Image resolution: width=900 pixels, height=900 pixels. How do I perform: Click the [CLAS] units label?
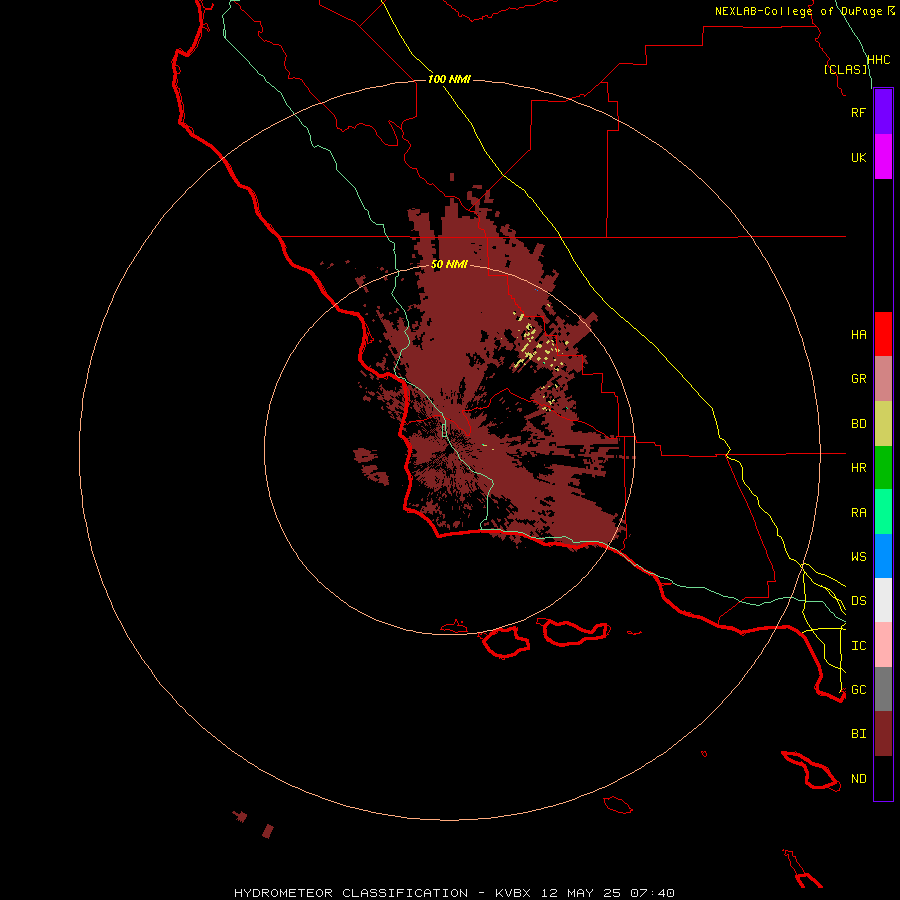[845, 69]
